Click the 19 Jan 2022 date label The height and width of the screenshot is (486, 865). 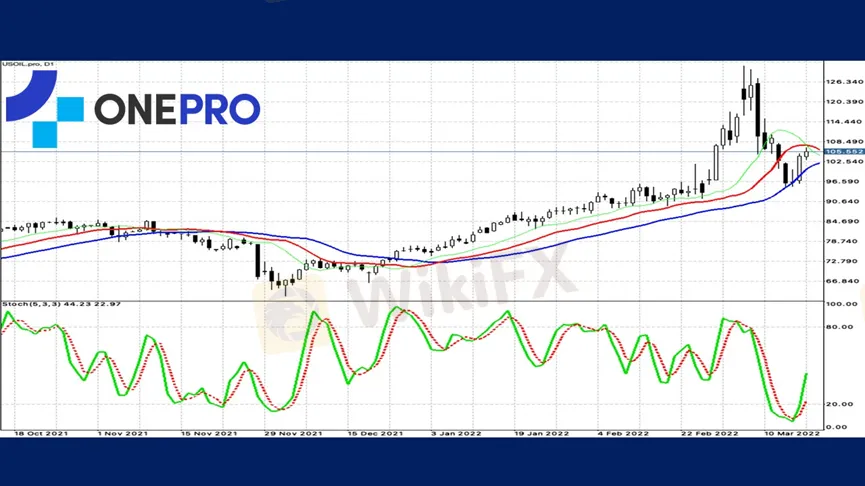click(x=542, y=434)
